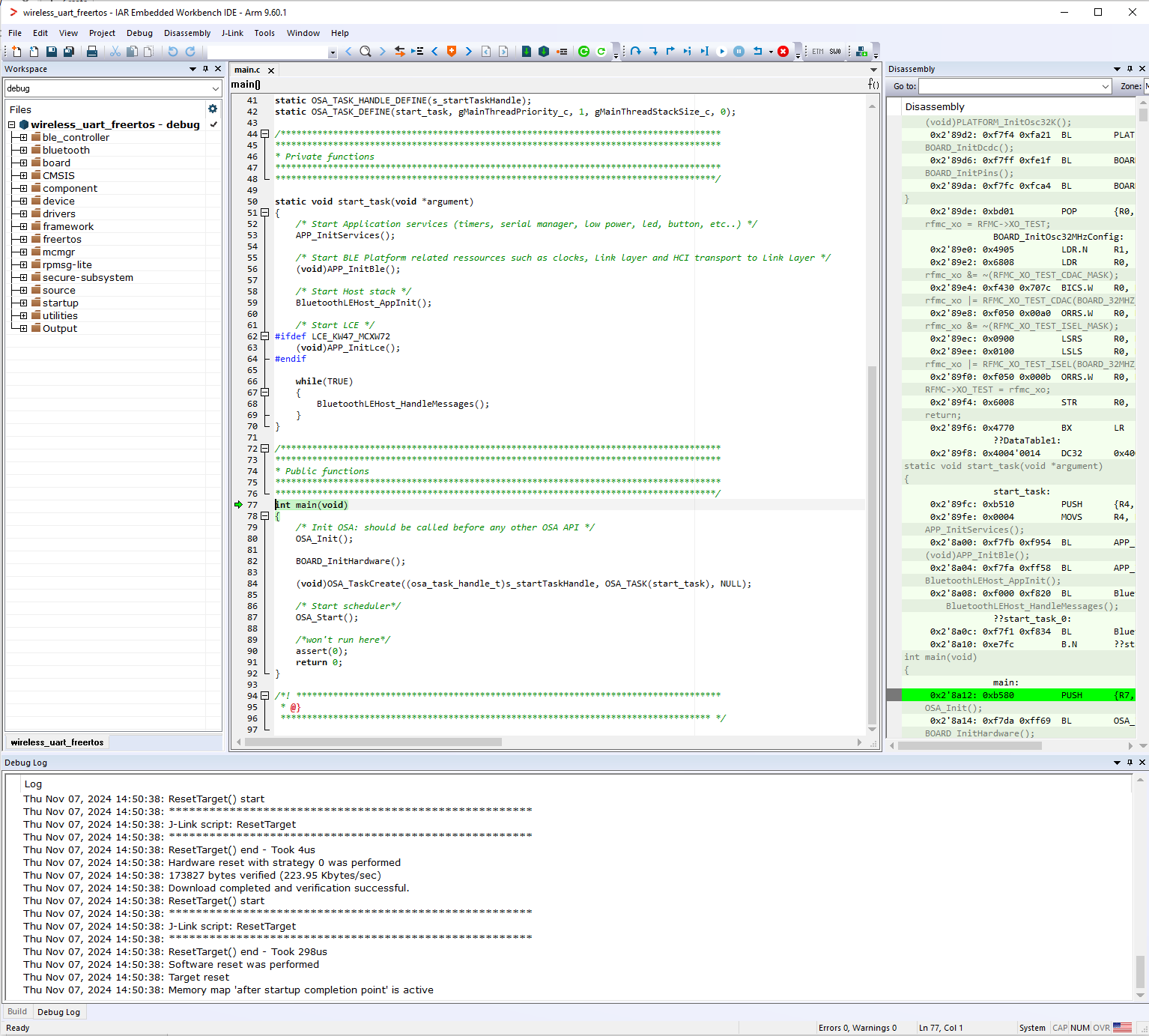This screenshot has height=1036, width=1149.
Task: Enable ETM trace in the toolbar
Action: pyautogui.click(x=817, y=51)
